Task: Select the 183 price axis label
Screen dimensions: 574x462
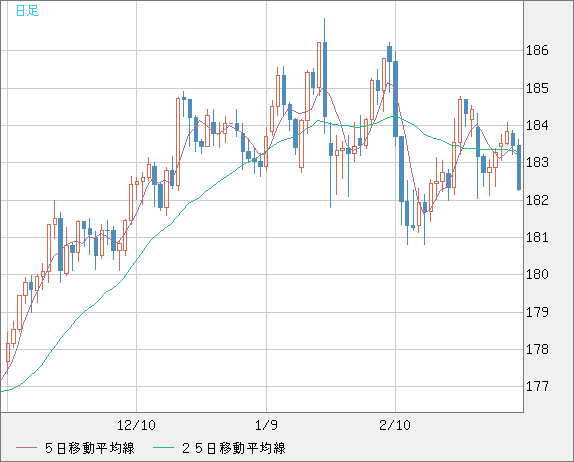Action: [x=537, y=163]
